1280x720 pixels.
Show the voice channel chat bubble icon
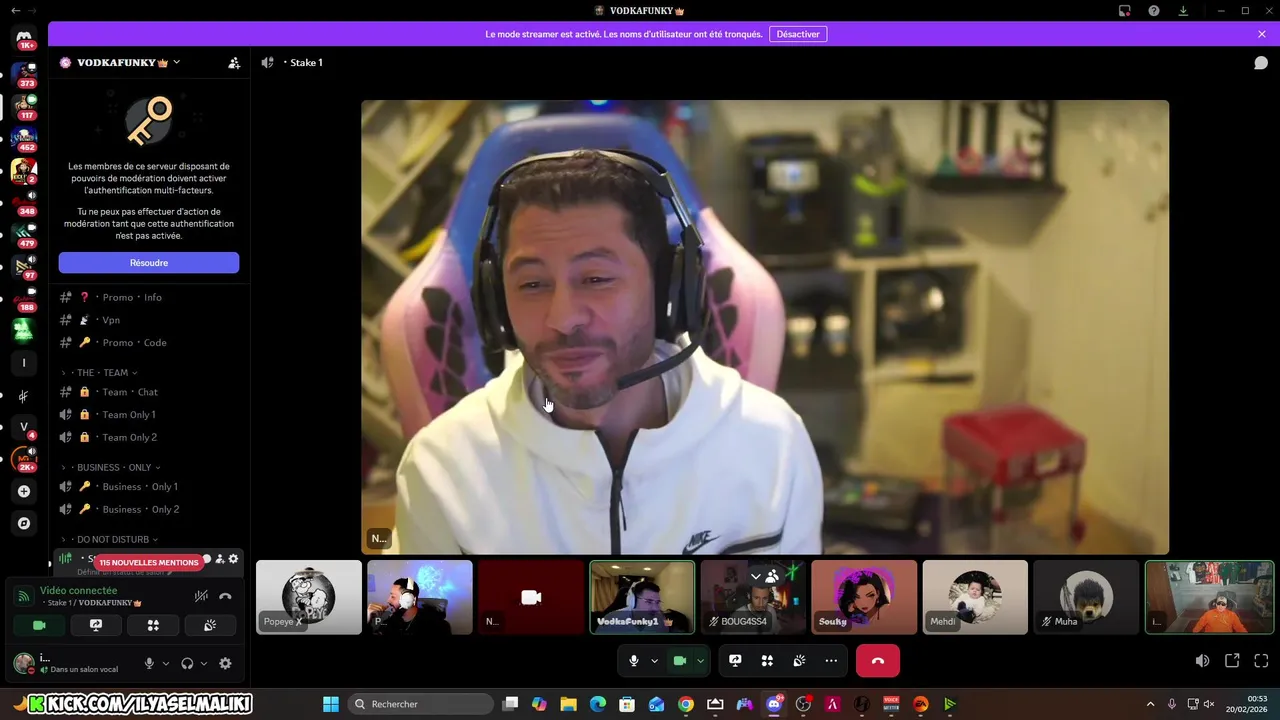(x=1261, y=62)
